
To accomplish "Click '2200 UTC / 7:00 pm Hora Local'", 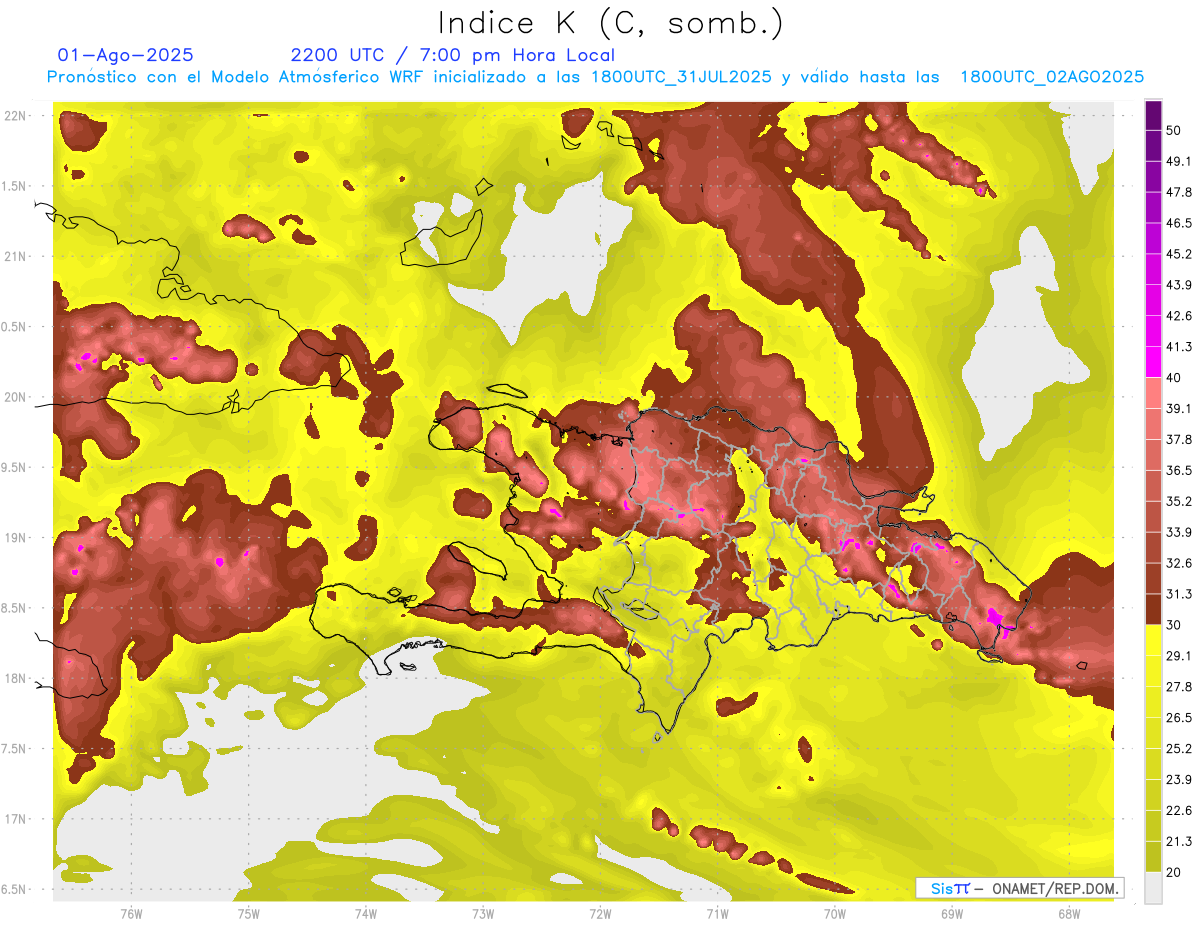I will [452, 55].
